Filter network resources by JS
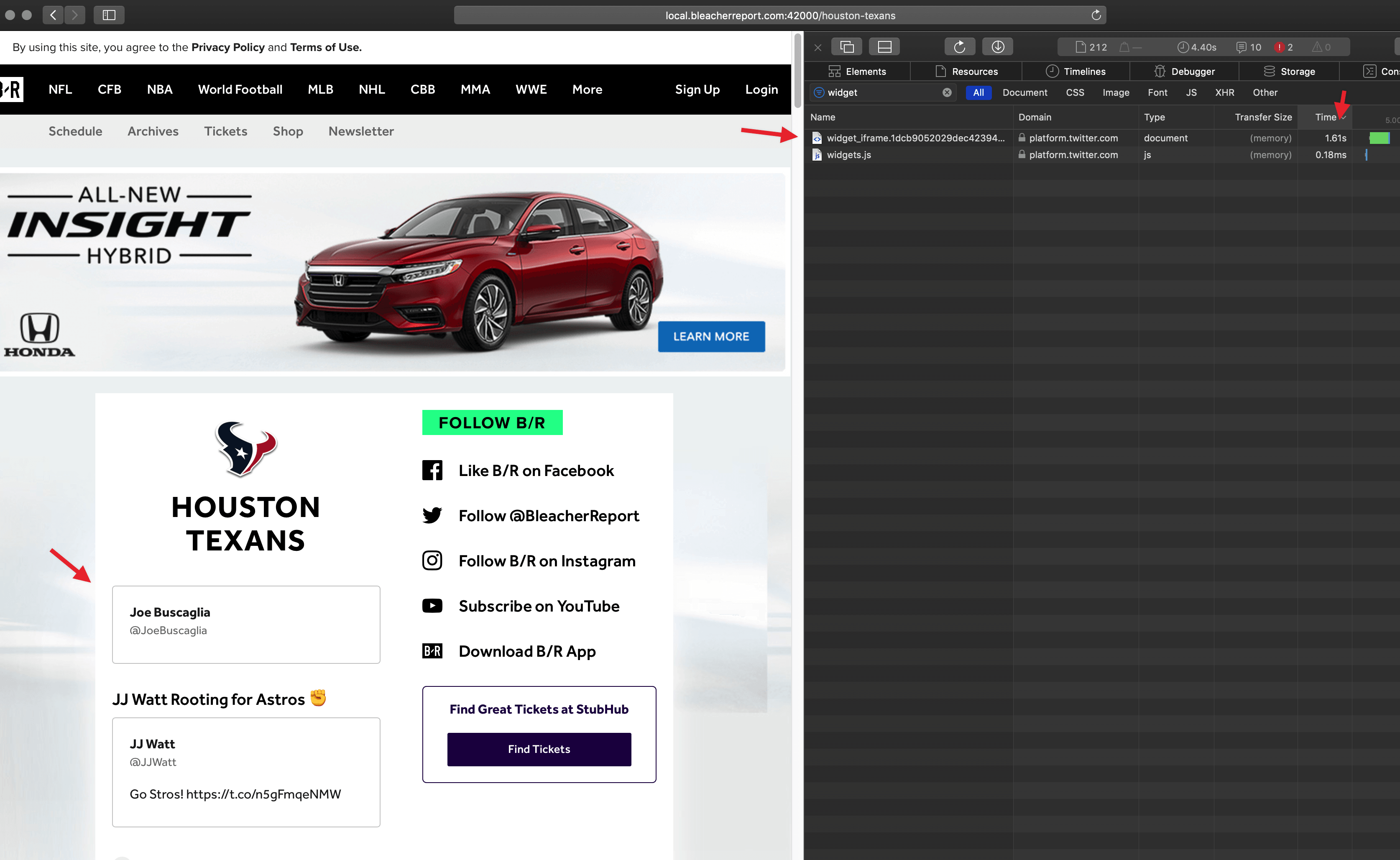This screenshot has width=1400, height=860. (1191, 92)
